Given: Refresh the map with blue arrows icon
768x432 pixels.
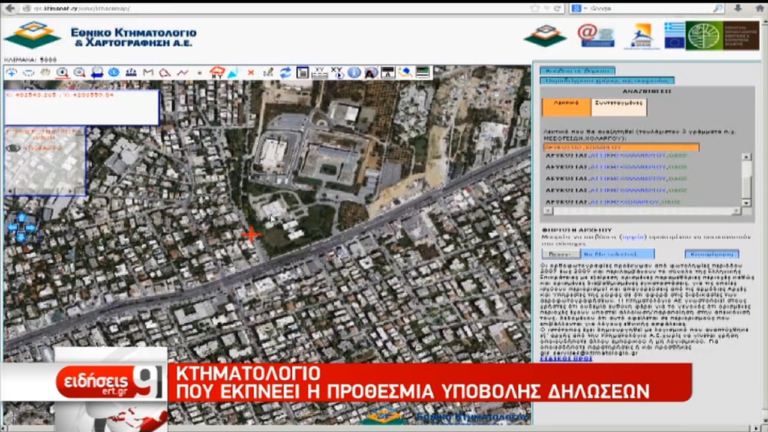Looking at the screenshot, I should 285,73.
